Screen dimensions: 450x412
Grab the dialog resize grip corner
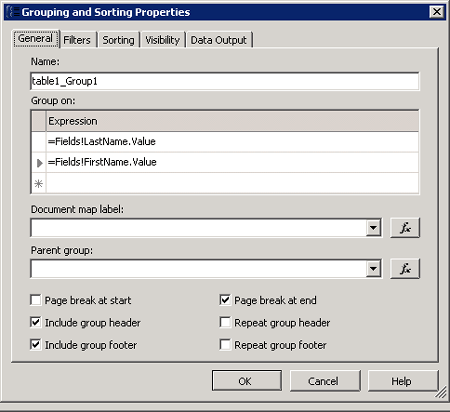click(441, 393)
